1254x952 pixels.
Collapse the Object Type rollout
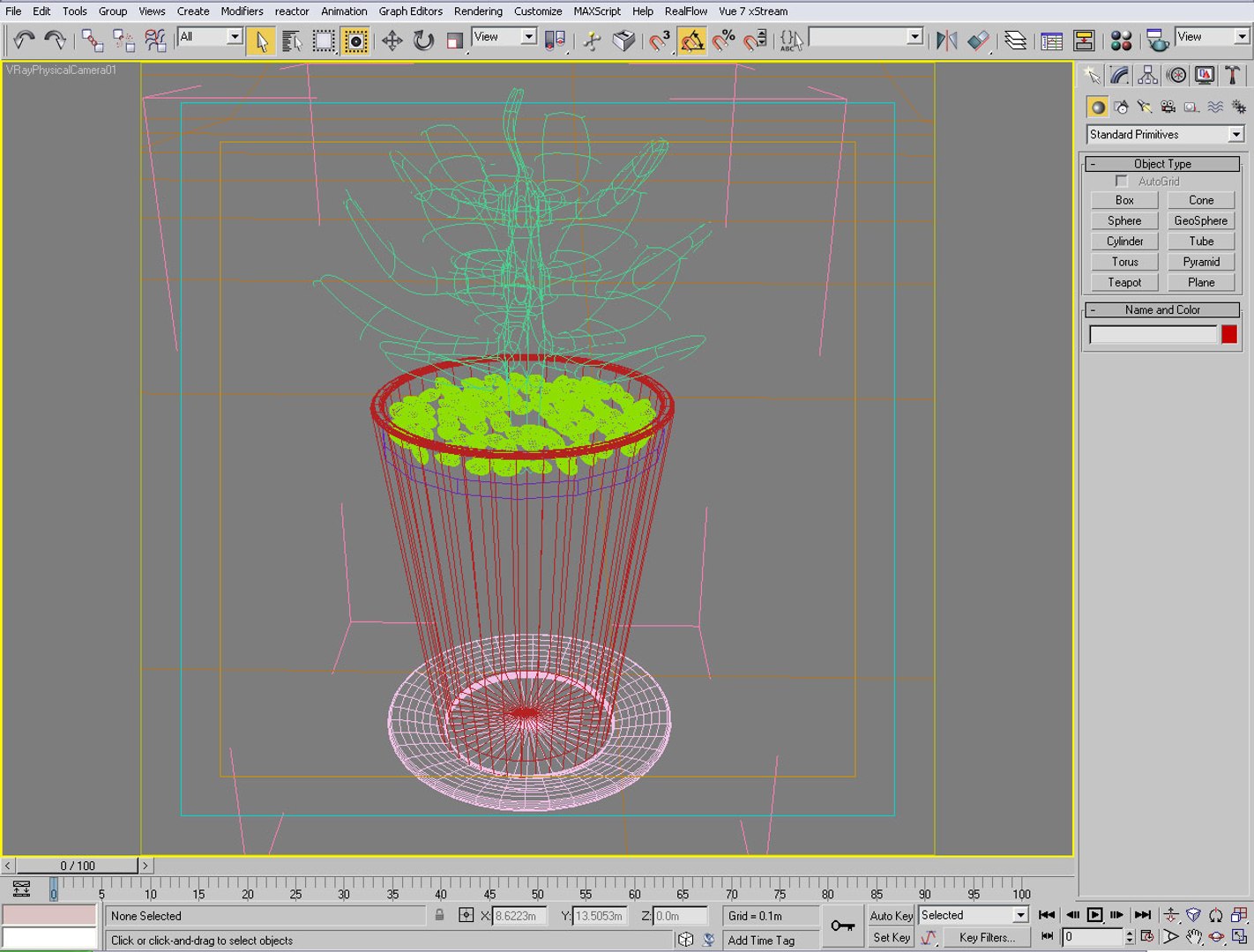1162,164
